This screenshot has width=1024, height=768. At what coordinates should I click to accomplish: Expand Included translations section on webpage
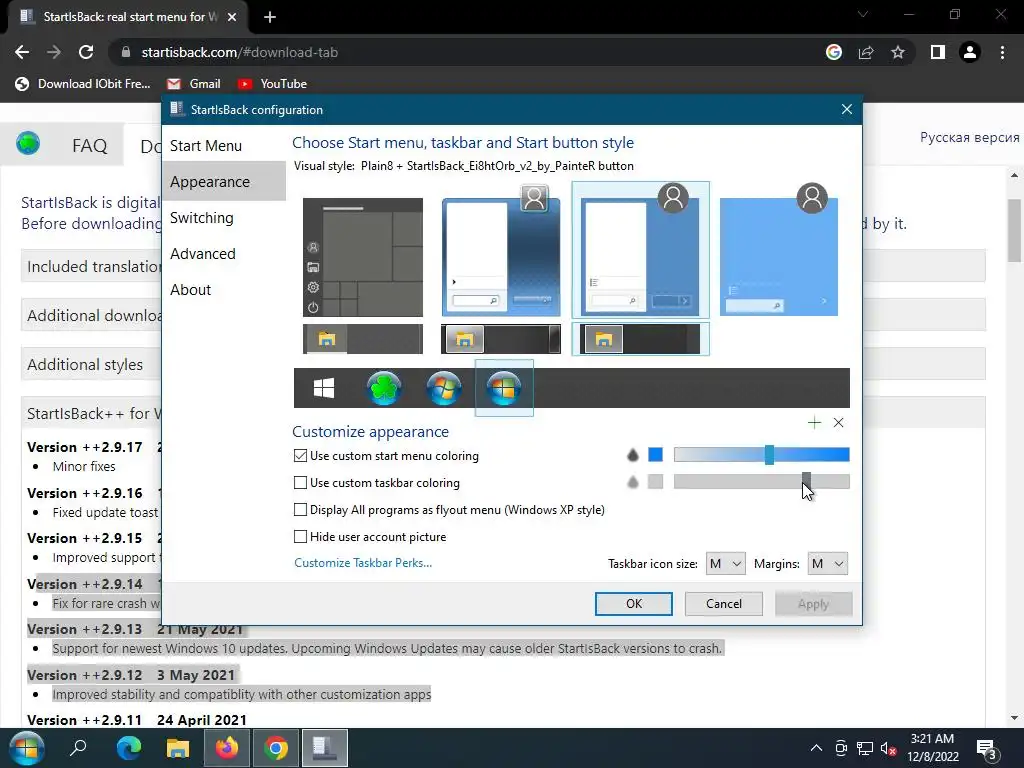click(x=91, y=266)
